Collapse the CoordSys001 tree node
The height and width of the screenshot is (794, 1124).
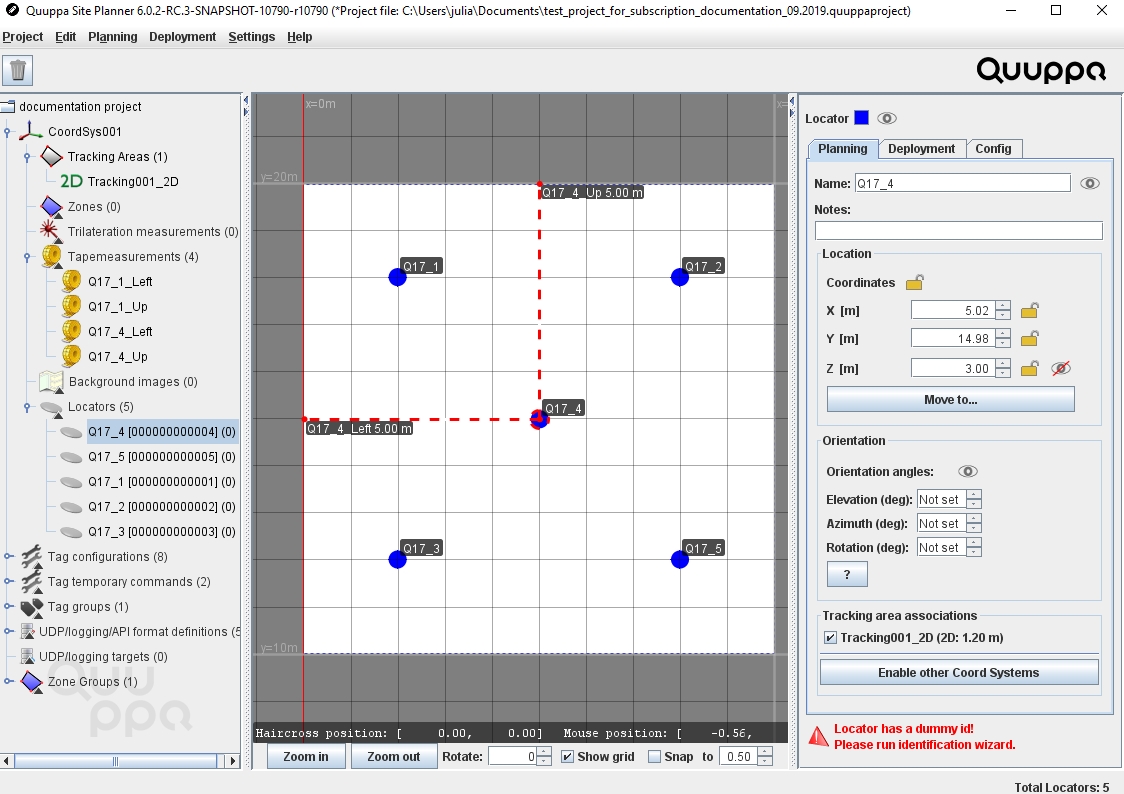[x=8, y=132]
